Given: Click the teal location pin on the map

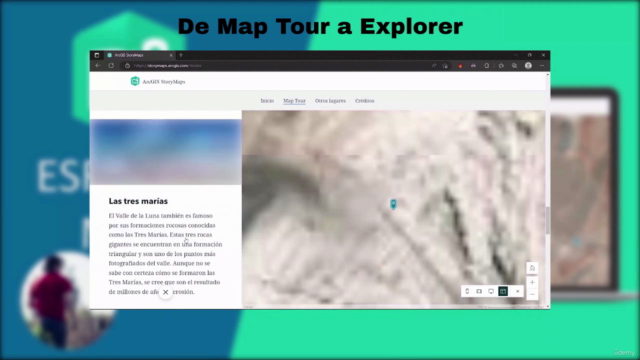Looking at the screenshot, I should (x=393, y=204).
